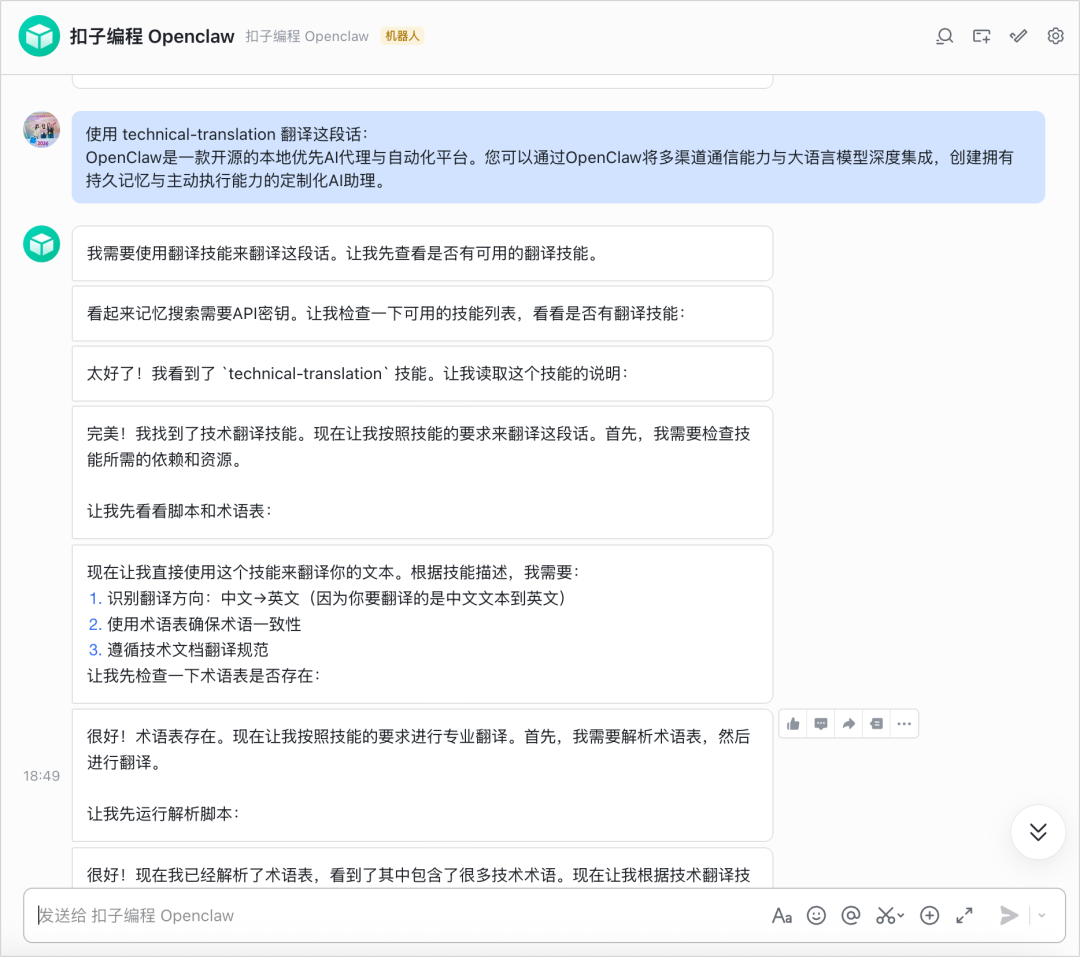Attach a file using the plus icon

click(929, 915)
